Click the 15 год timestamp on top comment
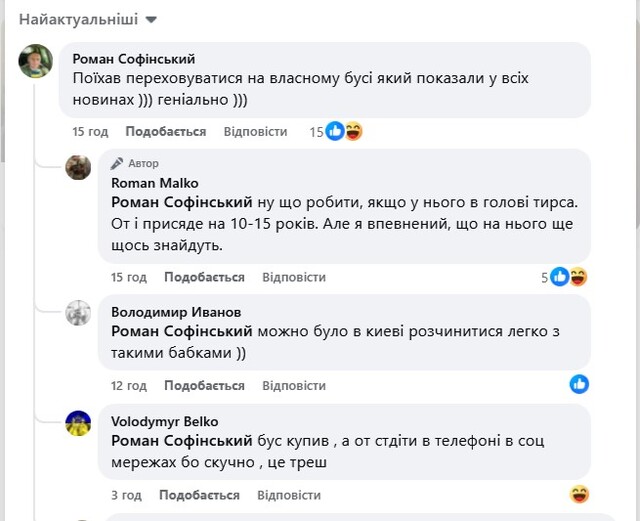Screen dimensions: 640x521 [90, 132]
